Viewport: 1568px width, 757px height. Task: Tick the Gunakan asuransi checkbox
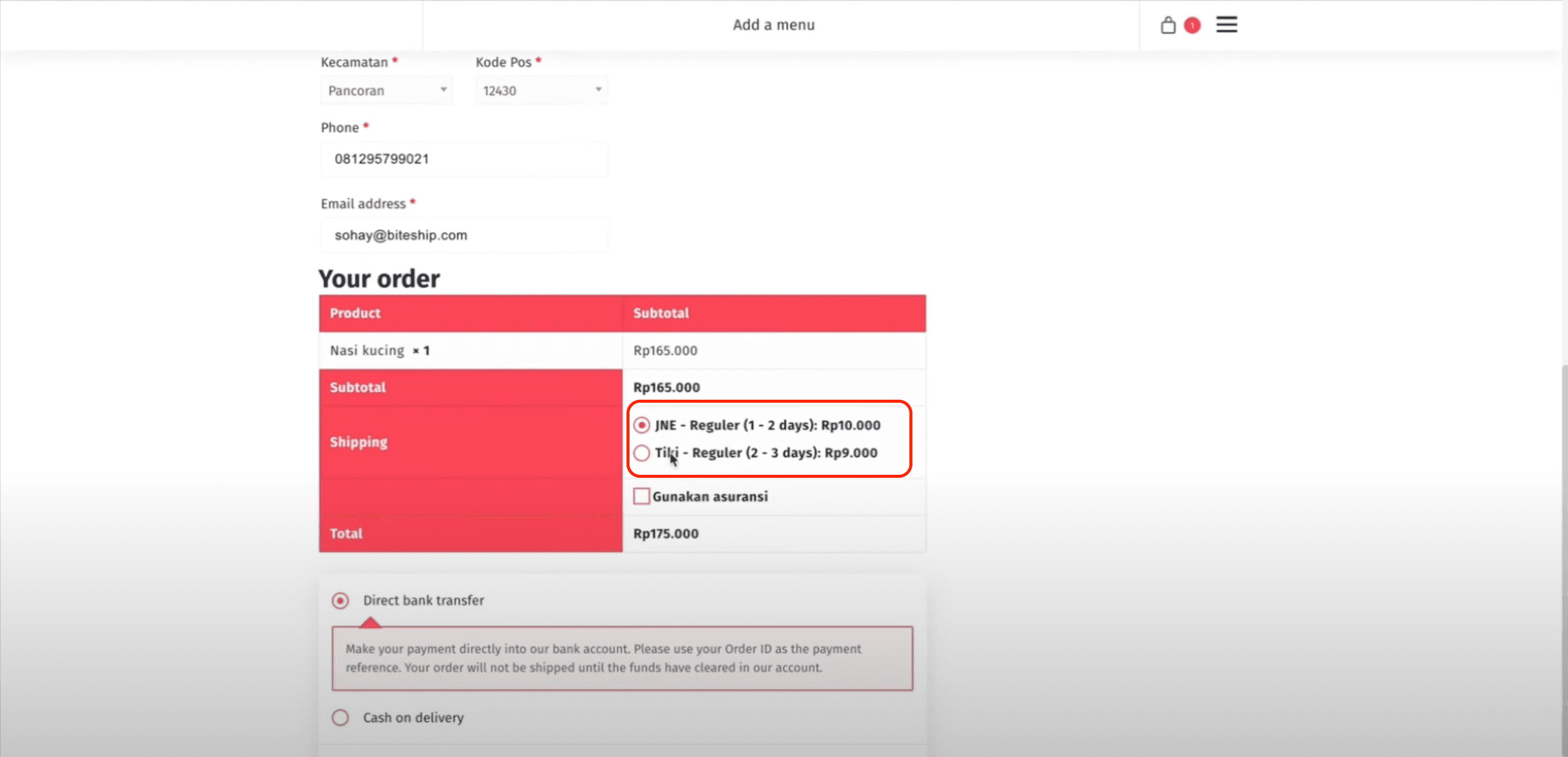(x=642, y=496)
